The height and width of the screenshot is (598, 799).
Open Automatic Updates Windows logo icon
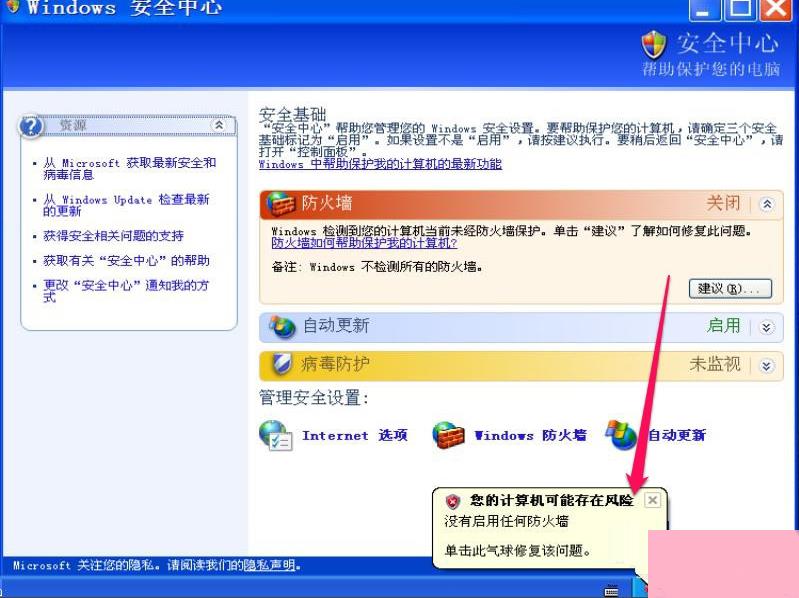(x=621, y=435)
